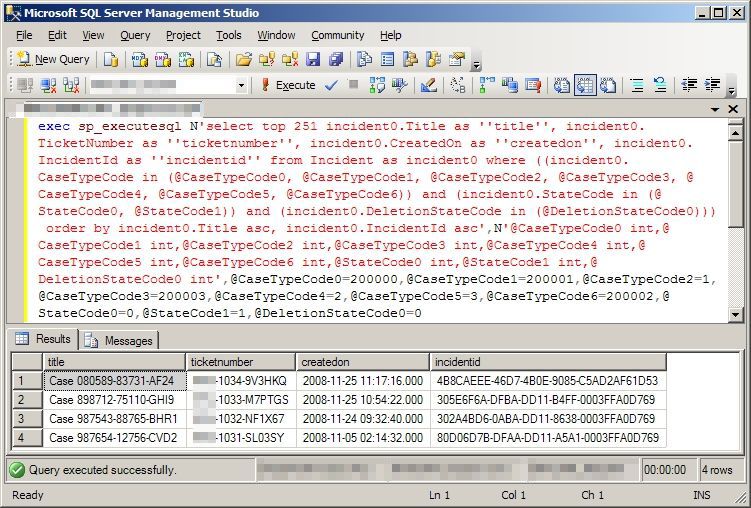Open Design Query in Editor
751x508 pixels.
click(x=428, y=85)
